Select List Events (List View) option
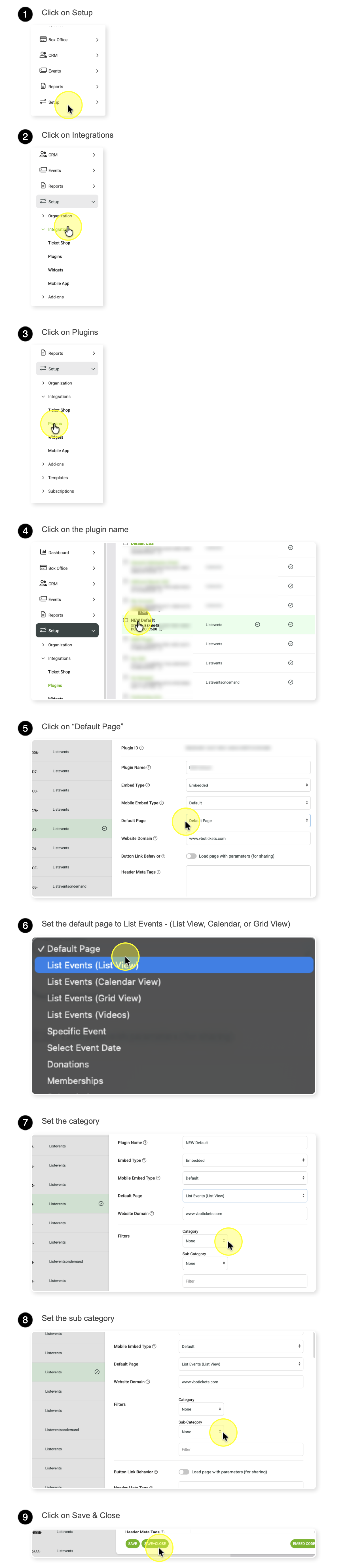The height and width of the screenshot is (1568, 347). click(x=173, y=965)
